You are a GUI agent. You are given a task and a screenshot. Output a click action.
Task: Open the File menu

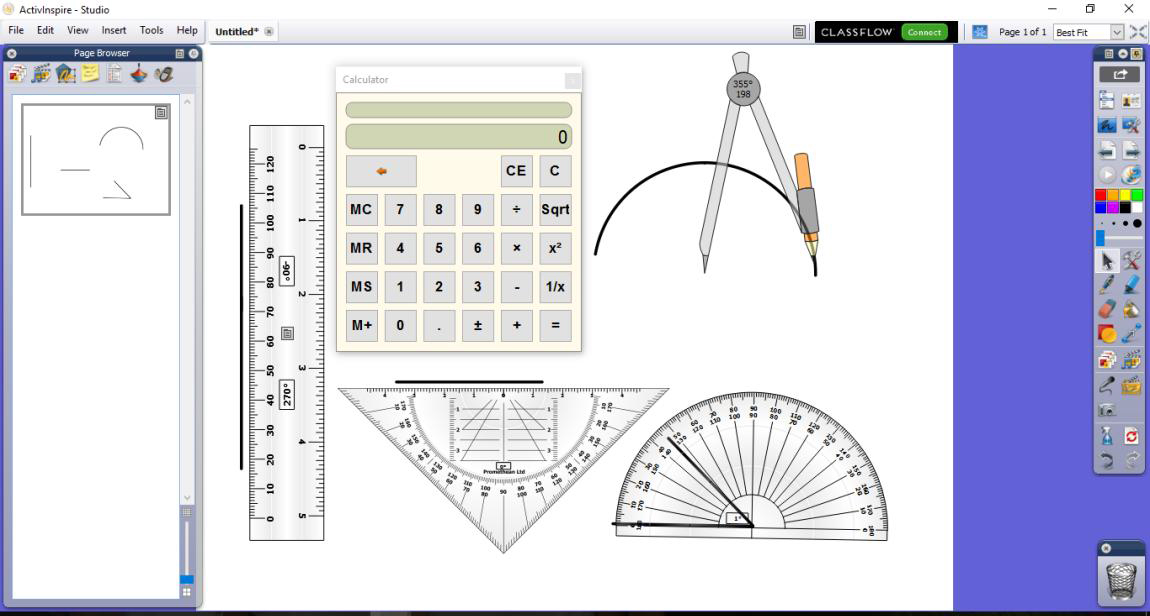click(x=15, y=30)
